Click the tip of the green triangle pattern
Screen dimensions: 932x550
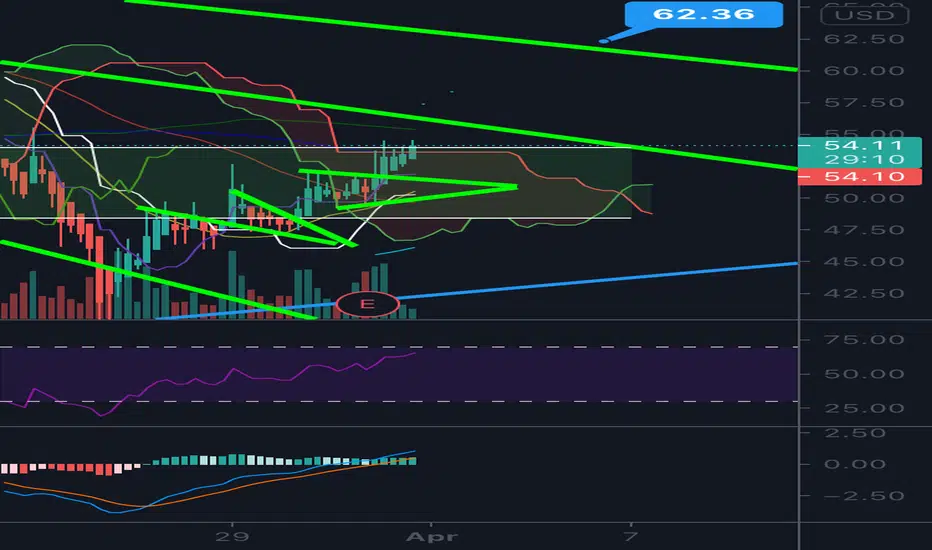pyautogui.click(x=515, y=187)
